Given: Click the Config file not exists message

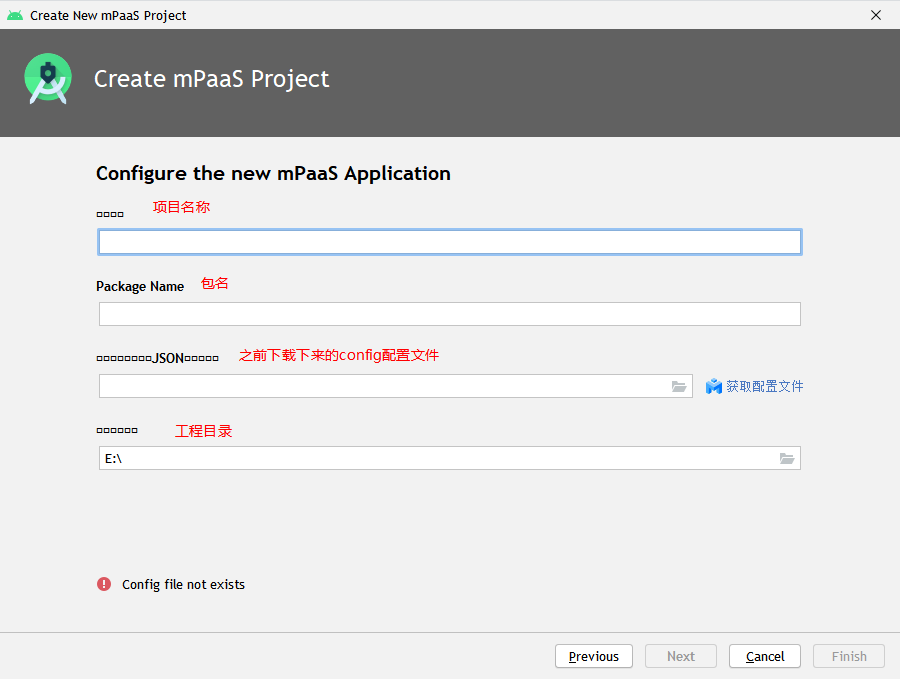Looking at the screenshot, I should 183,584.
